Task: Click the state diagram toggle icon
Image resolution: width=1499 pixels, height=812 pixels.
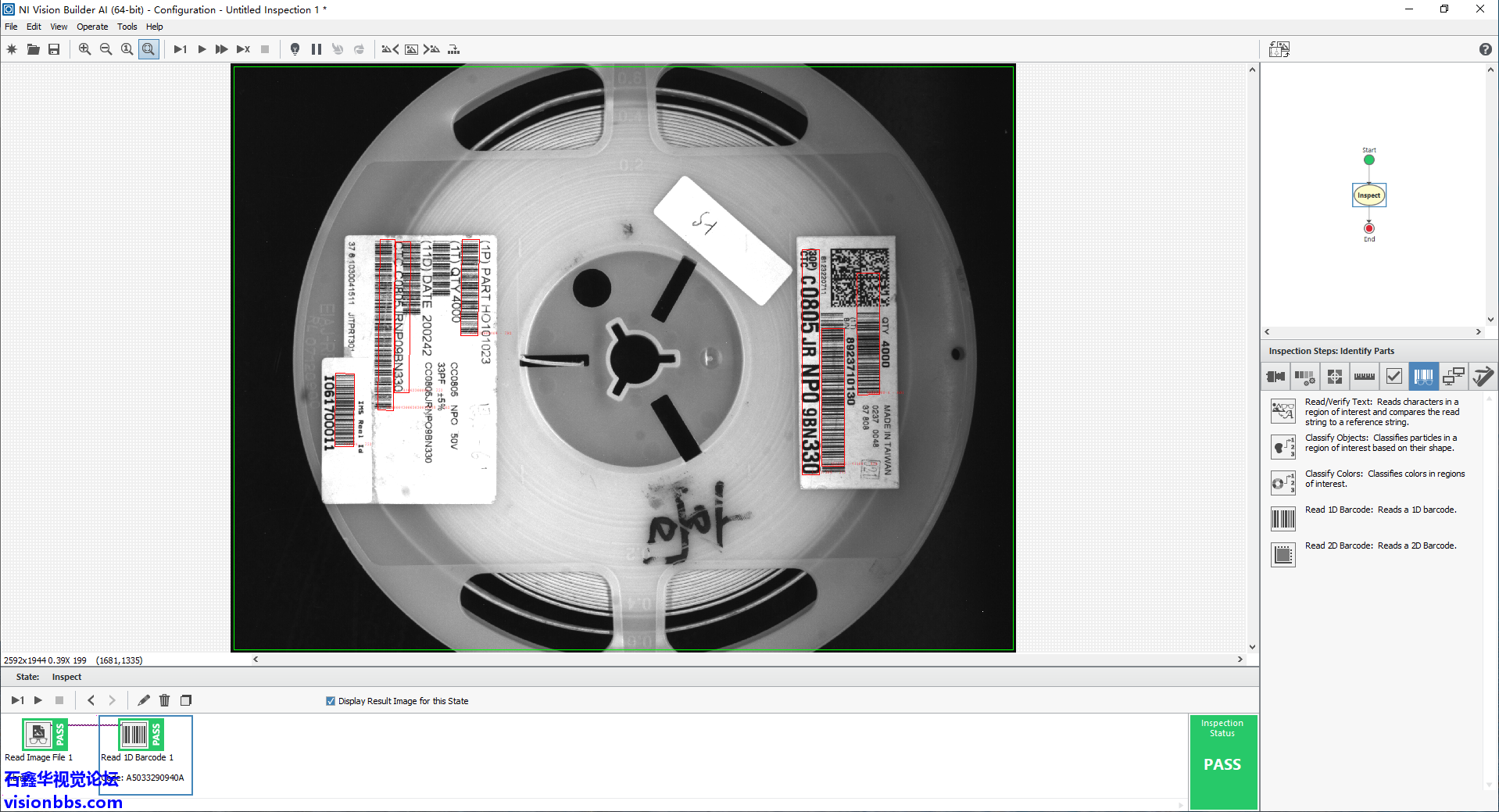Action: click(1279, 49)
